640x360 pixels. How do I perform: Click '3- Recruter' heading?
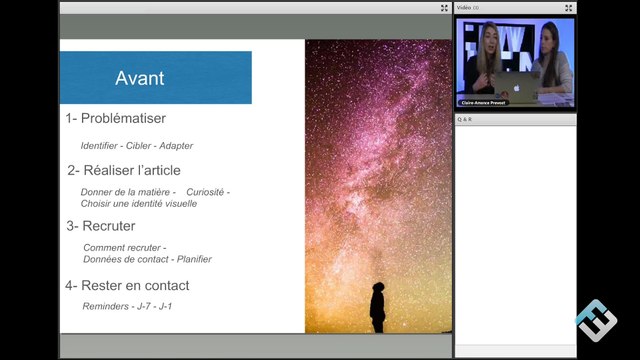click(x=101, y=226)
